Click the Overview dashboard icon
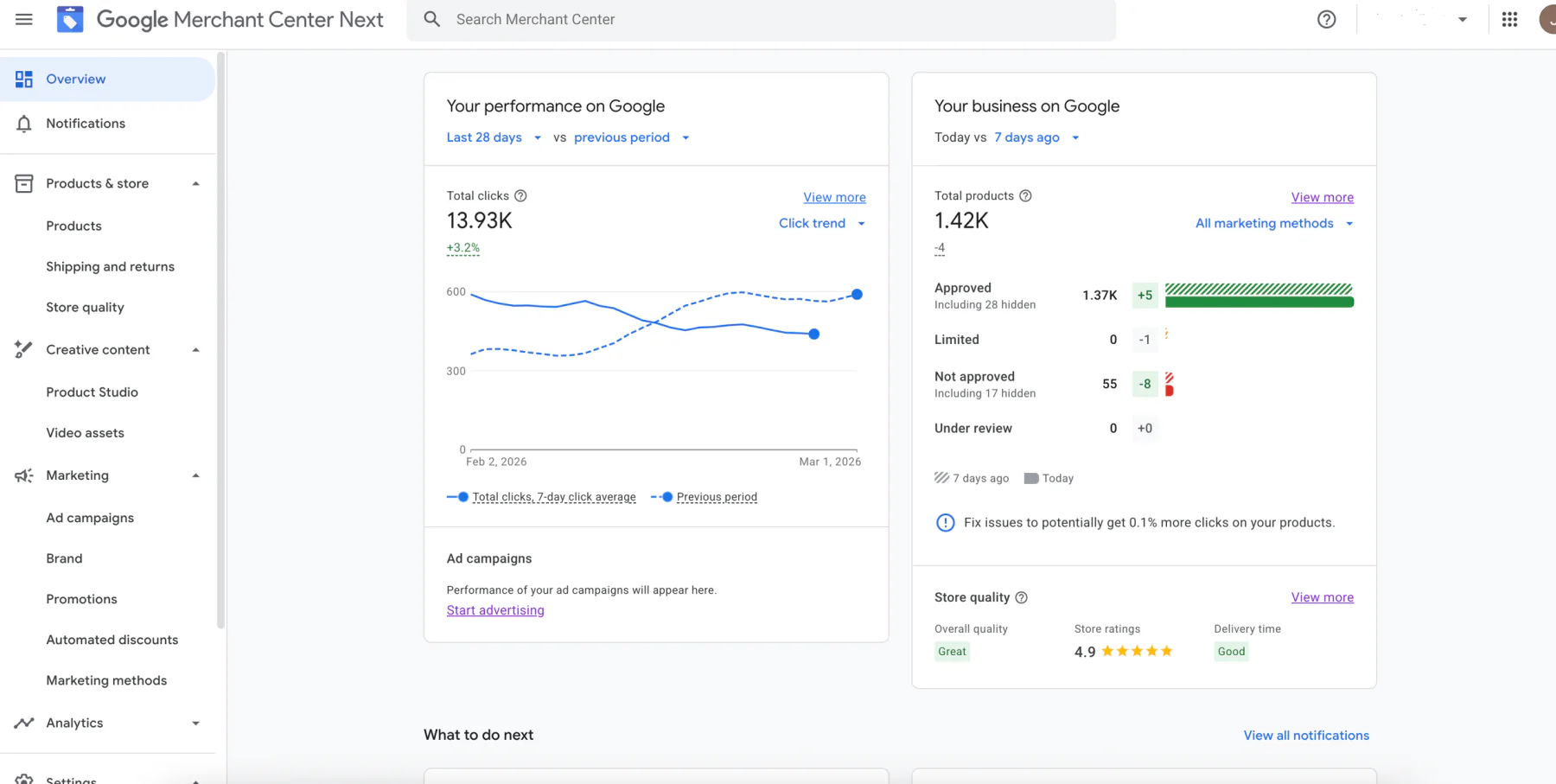Image resolution: width=1556 pixels, height=784 pixels. 24,79
